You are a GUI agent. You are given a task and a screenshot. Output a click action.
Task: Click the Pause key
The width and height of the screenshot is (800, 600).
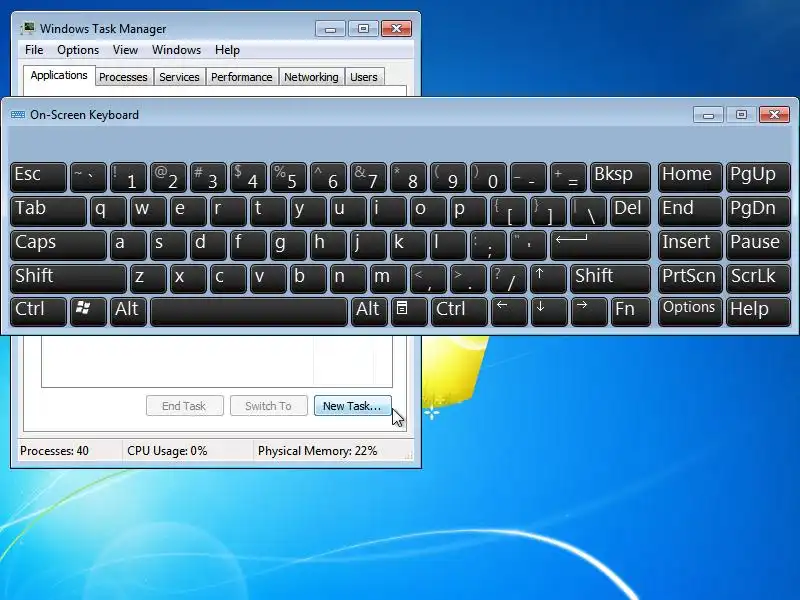point(758,244)
